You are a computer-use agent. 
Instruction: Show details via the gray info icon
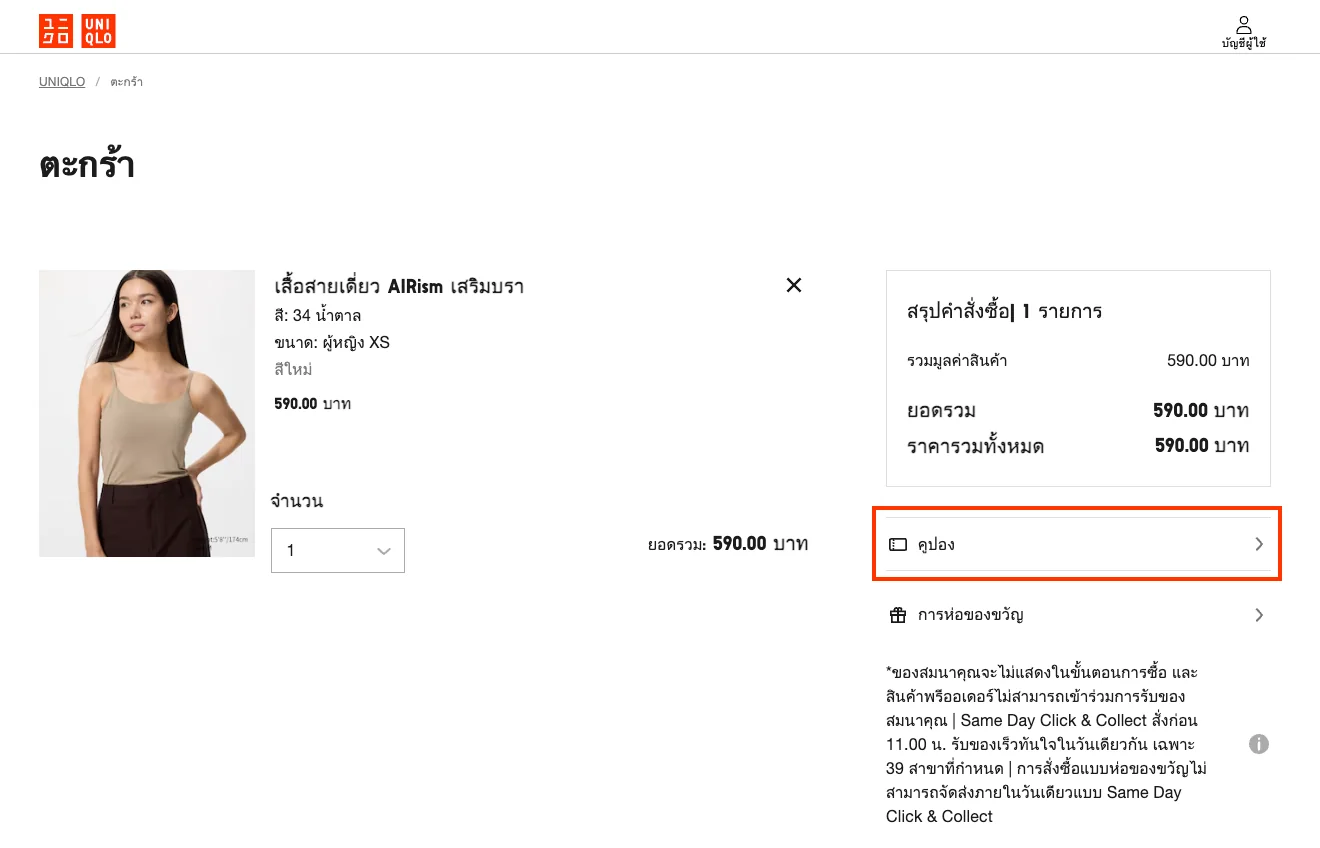click(x=1259, y=744)
